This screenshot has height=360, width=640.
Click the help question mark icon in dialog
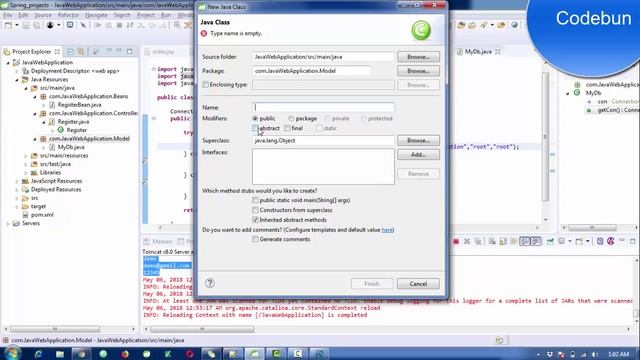[210, 283]
